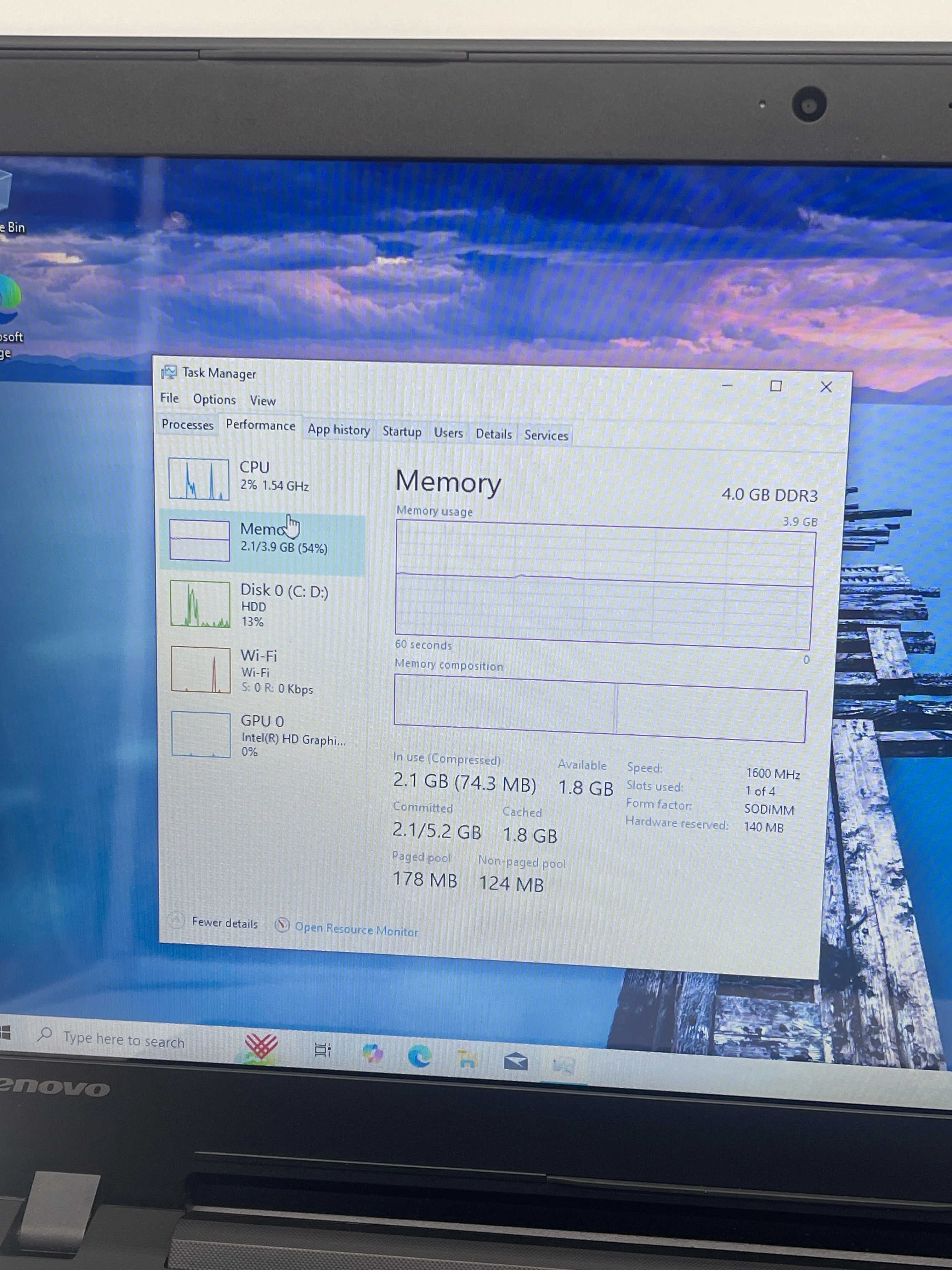The width and height of the screenshot is (952, 1270).
Task: Click the 1 of 4 slots used value
Action: pos(760,791)
